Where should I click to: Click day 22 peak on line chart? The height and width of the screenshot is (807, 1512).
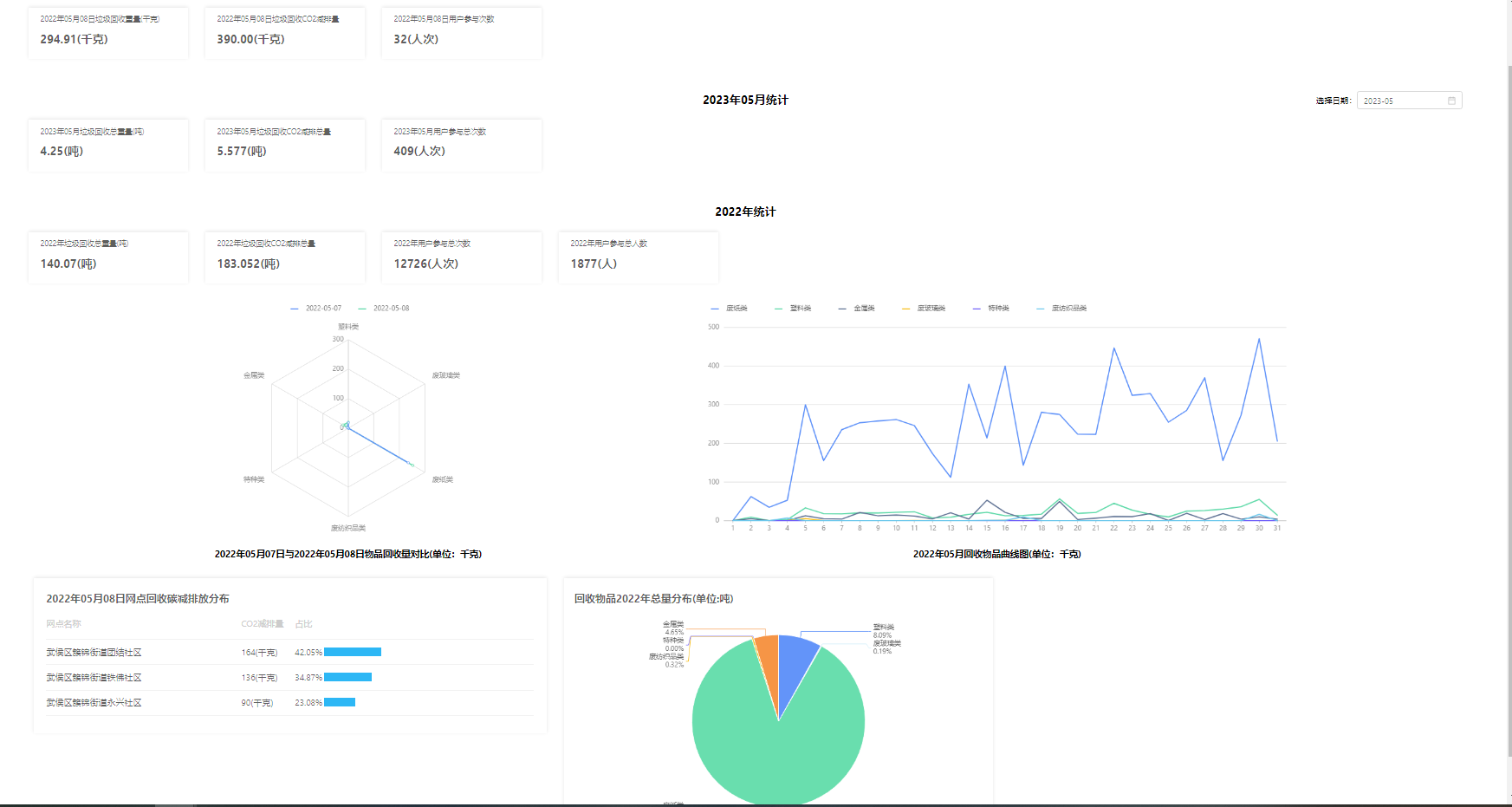pos(1113,348)
